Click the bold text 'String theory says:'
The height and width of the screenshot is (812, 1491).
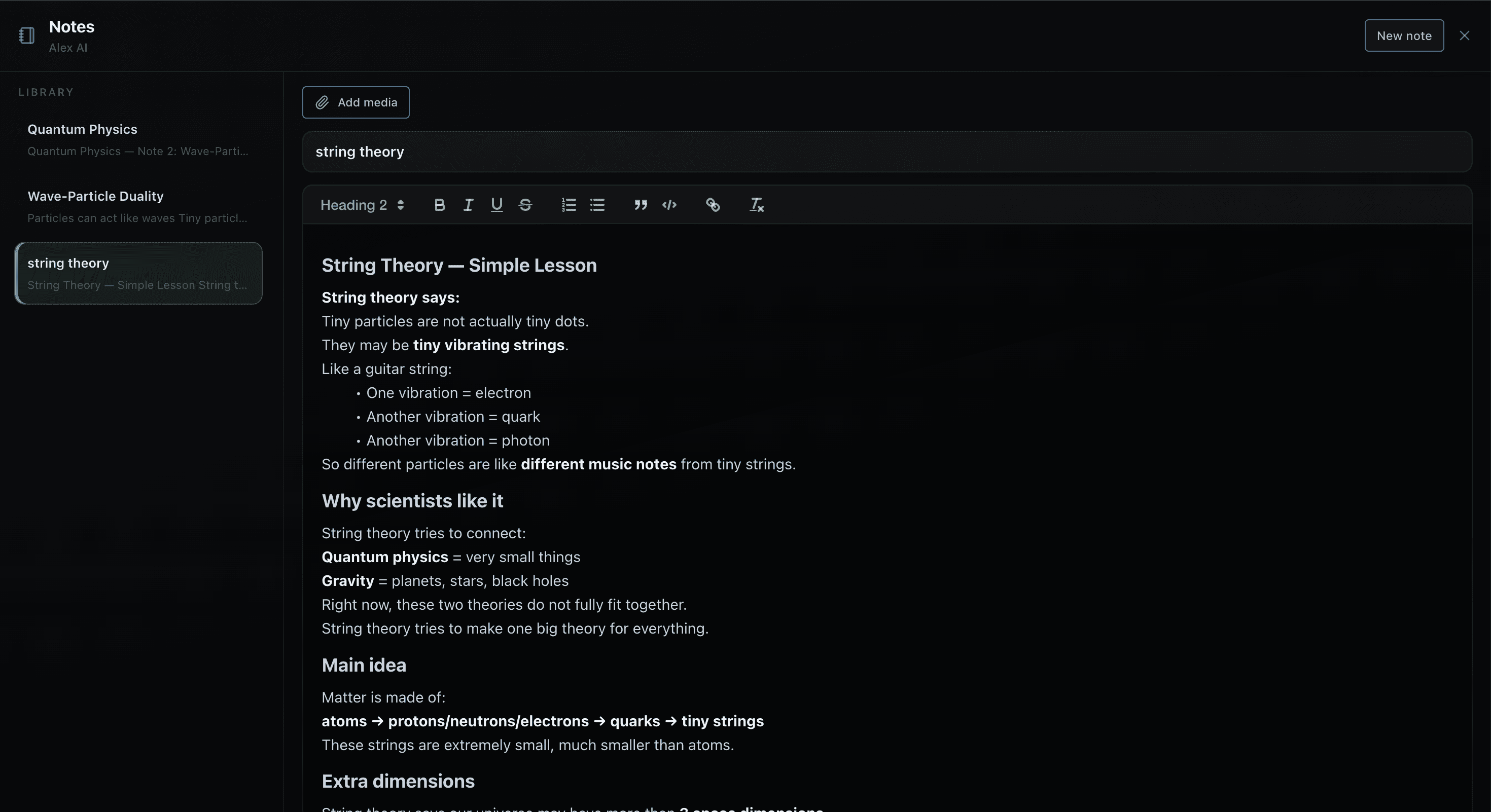[x=390, y=297]
